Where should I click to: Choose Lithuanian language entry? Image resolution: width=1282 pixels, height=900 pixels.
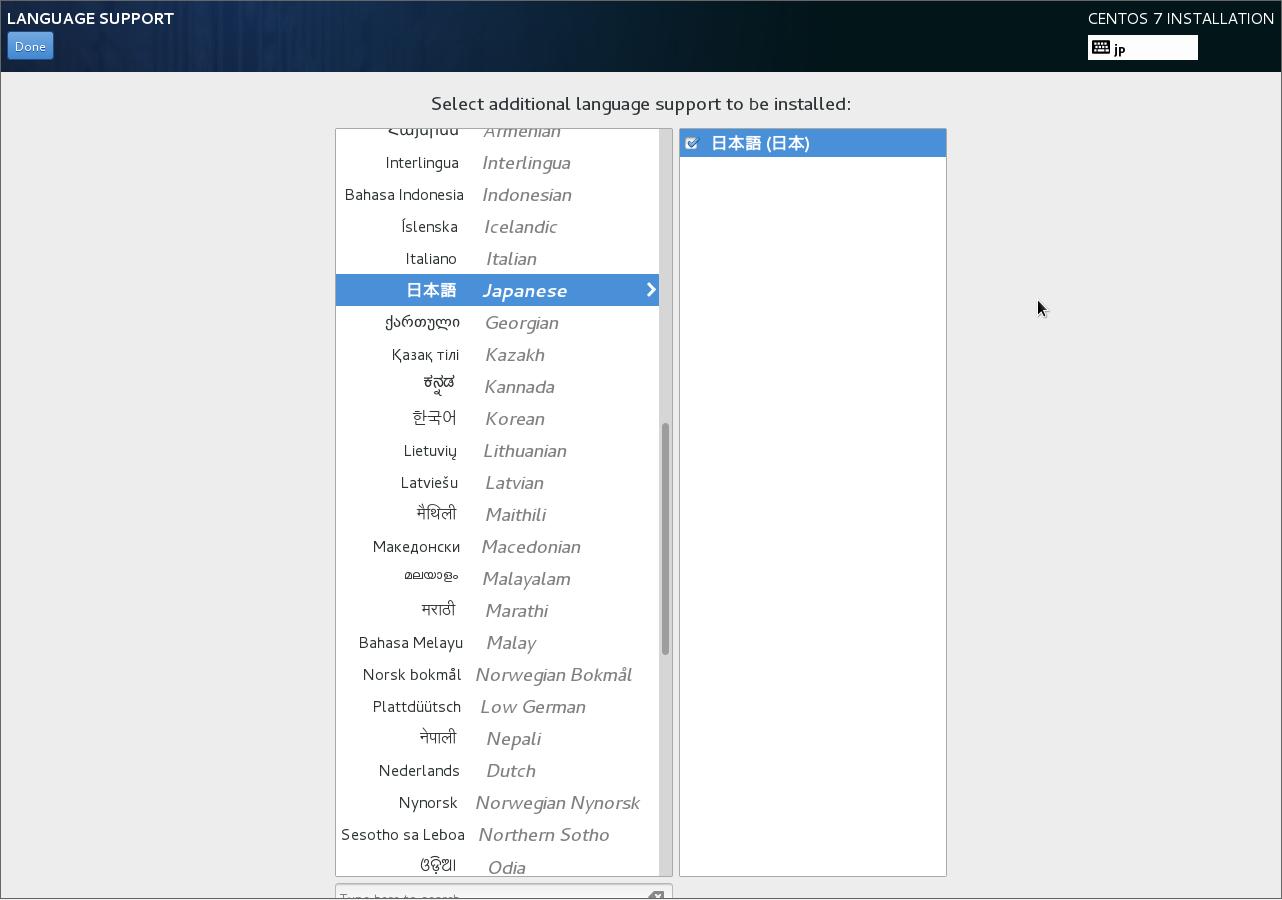pos(497,451)
